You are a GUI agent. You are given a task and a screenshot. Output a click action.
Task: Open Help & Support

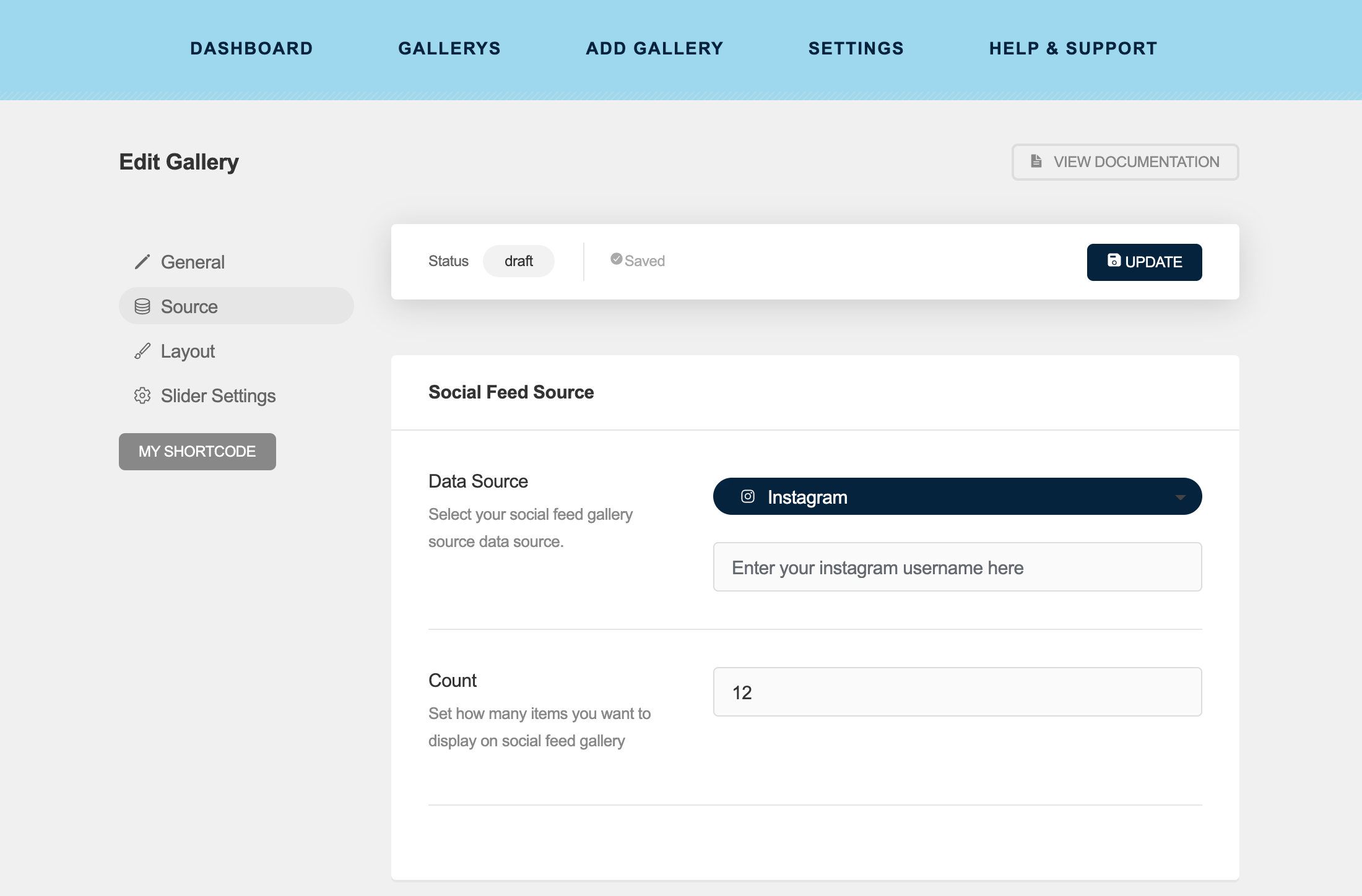click(x=1073, y=48)
